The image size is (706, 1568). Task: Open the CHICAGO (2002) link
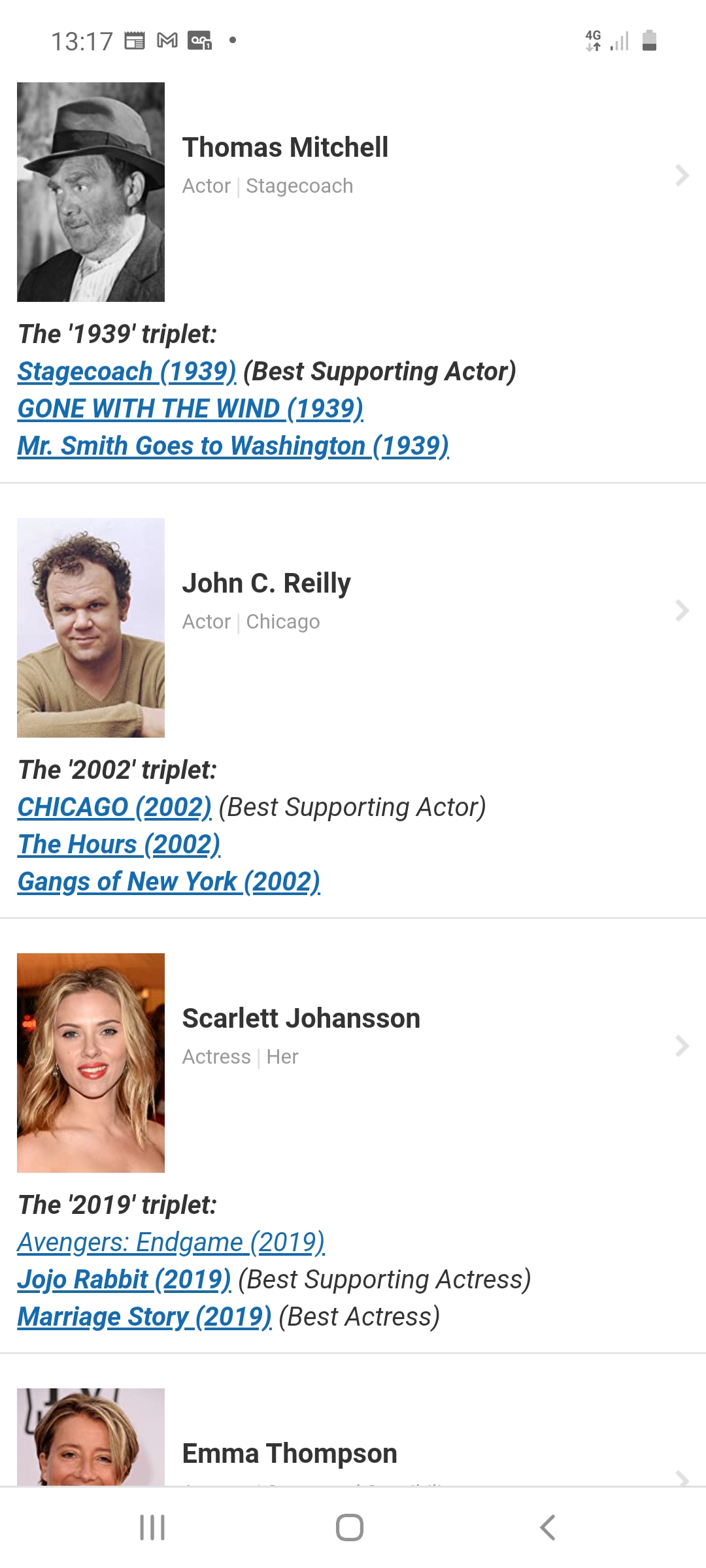tap(114, 807)
